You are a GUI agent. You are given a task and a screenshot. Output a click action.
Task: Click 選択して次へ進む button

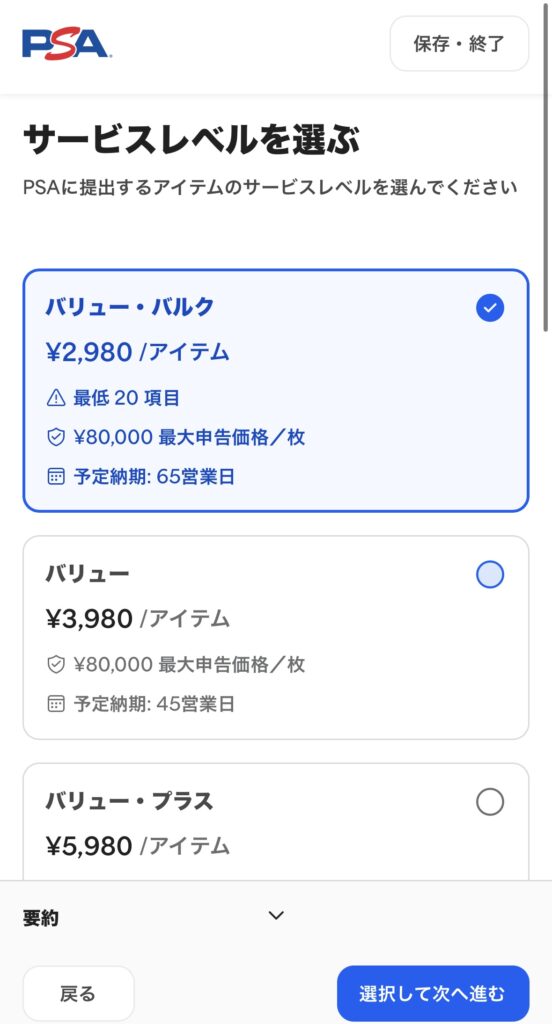tap(432, 993)
